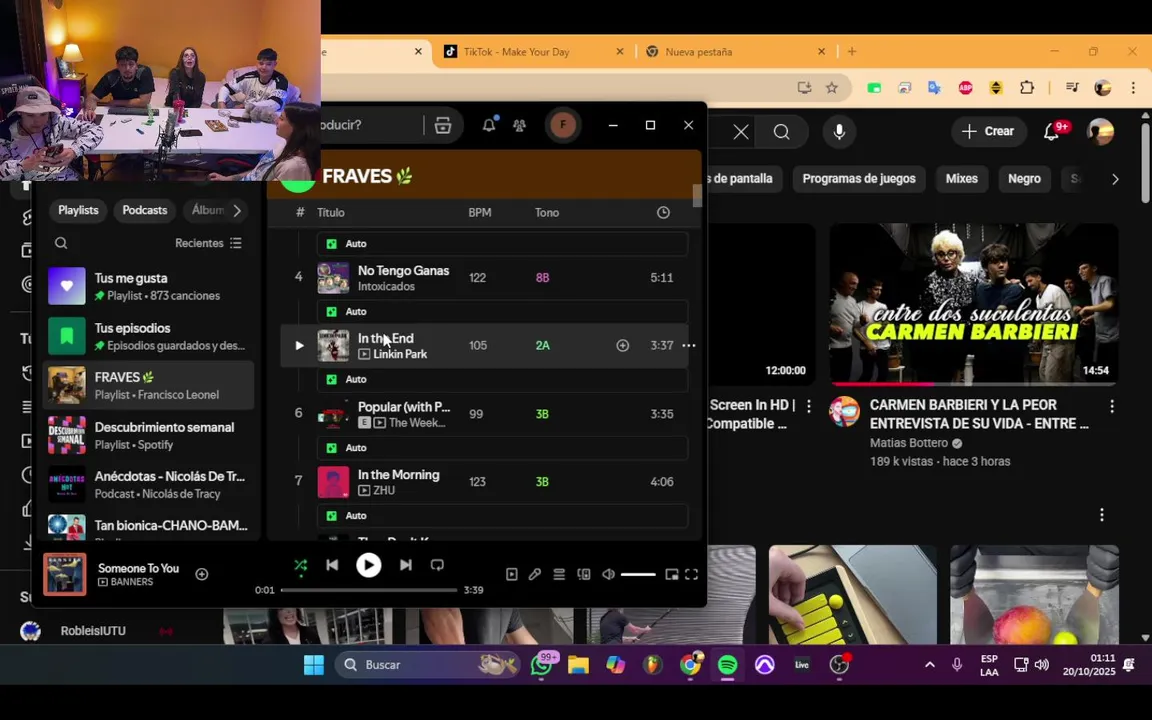Select the Playlists filter chip
Viewport: 1152px width, 720px height.
(x=78, y=210)
